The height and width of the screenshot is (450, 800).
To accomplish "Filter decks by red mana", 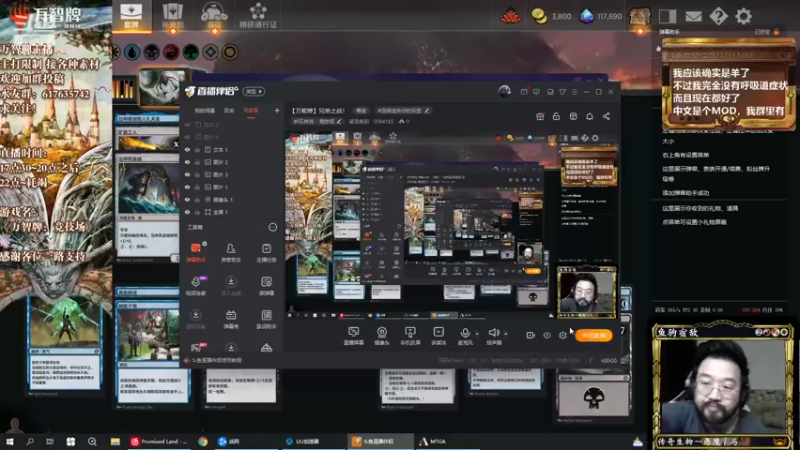I will [171, 52].
